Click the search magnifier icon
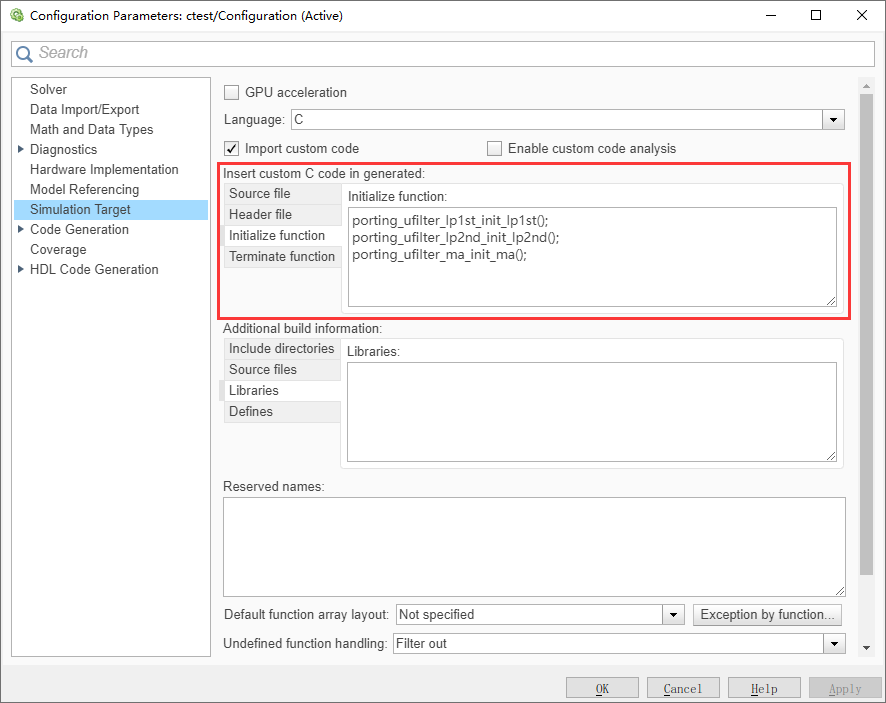 [24, 54]
